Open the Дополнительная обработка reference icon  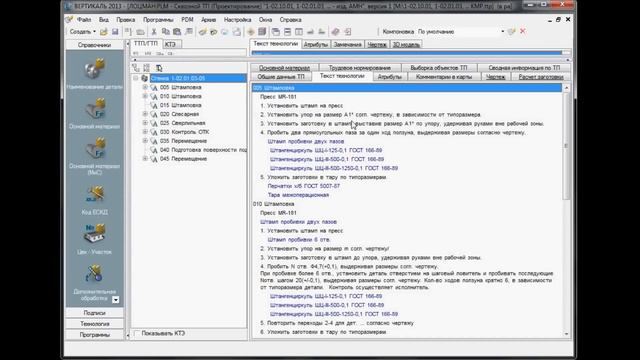coord(93,273)
